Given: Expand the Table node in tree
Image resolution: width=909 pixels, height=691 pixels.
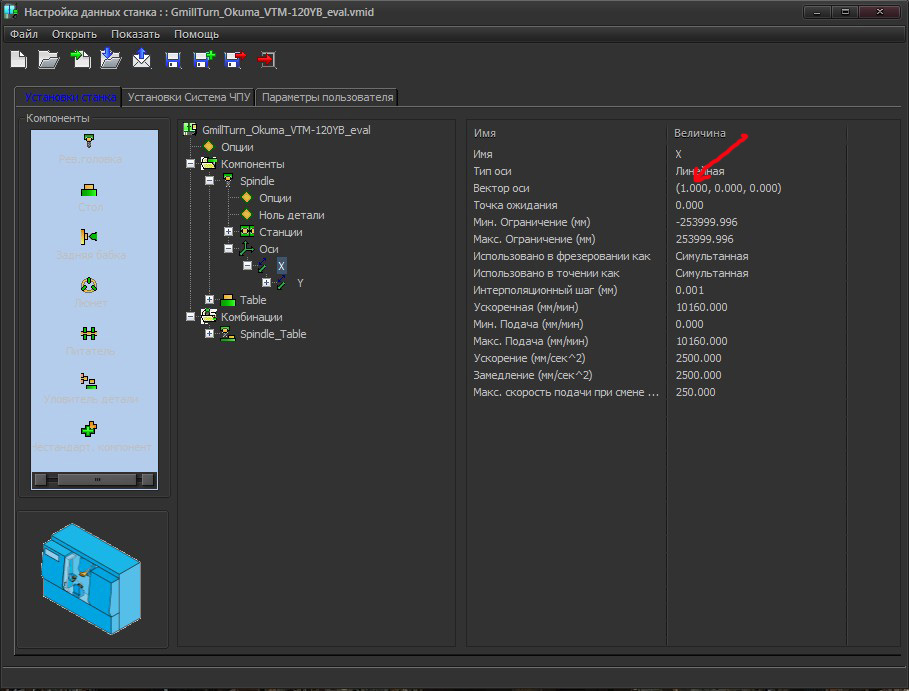Looking at the screenshot, I should tap(210, 300).
